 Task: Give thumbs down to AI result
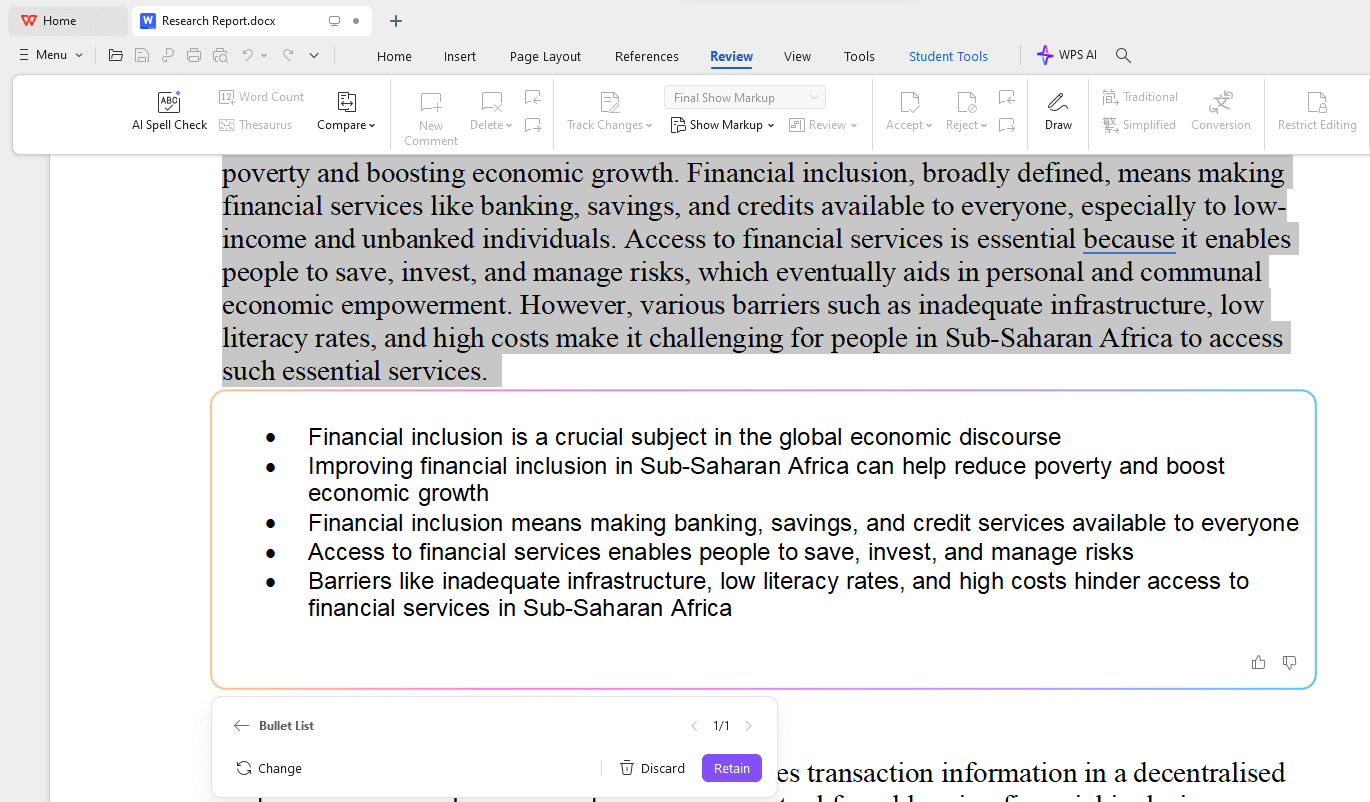[1289, 662]
